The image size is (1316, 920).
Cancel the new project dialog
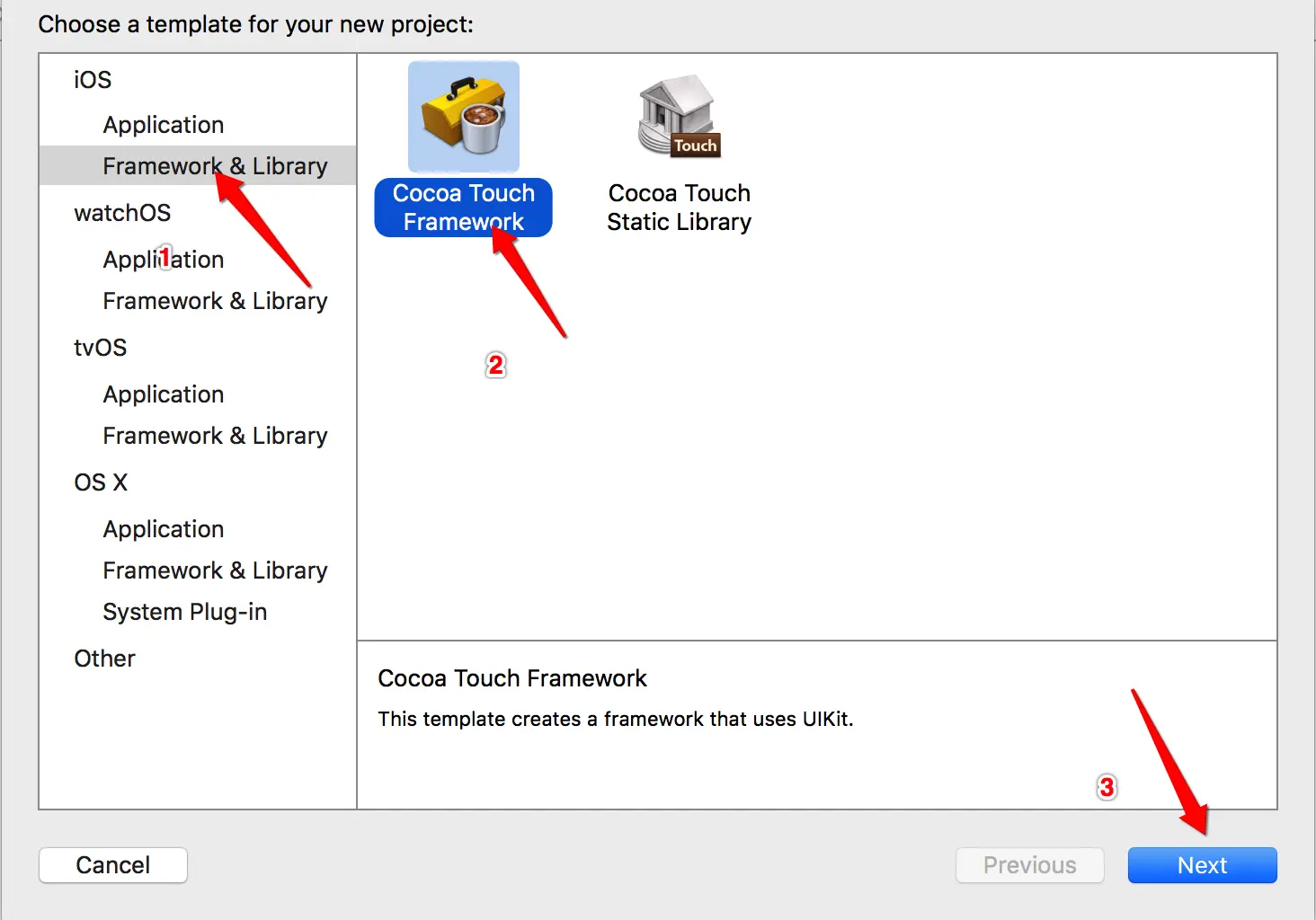(113, 865)
